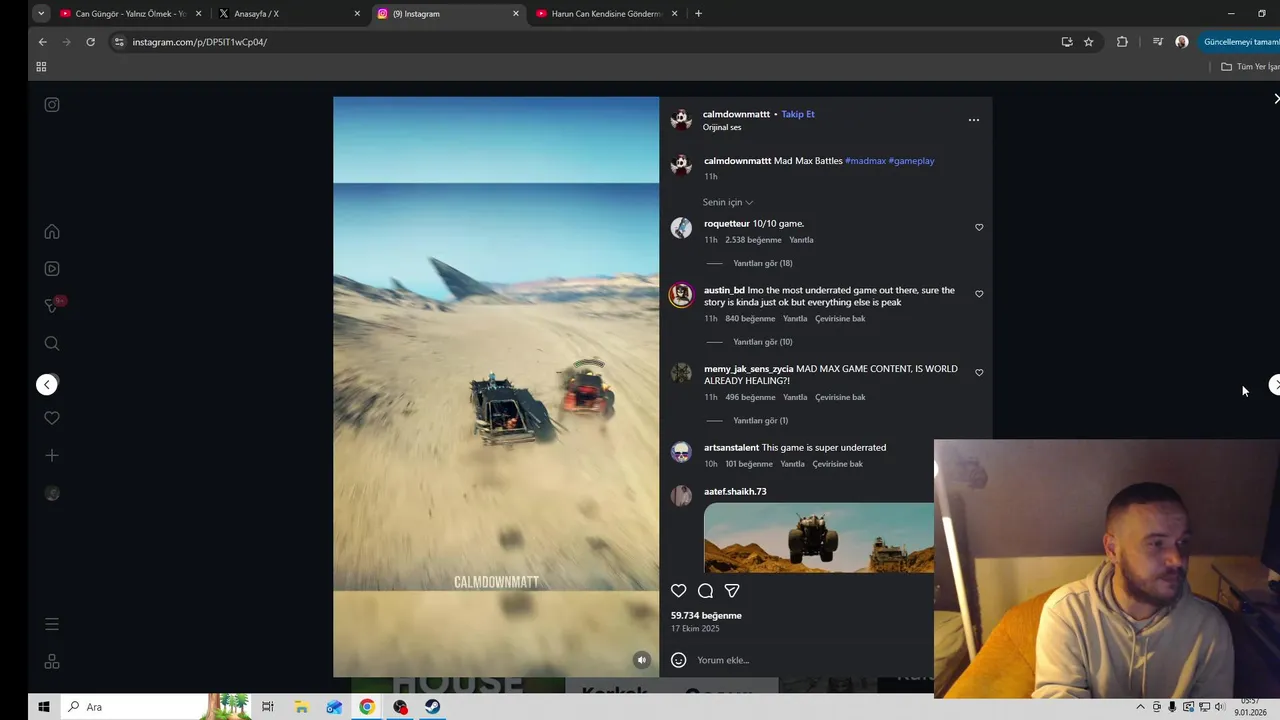Open Chrome extensions puzzle icon
The height and width of the screenshot is (720, 1280).
pyautogui.click(x=1122, y=42)
